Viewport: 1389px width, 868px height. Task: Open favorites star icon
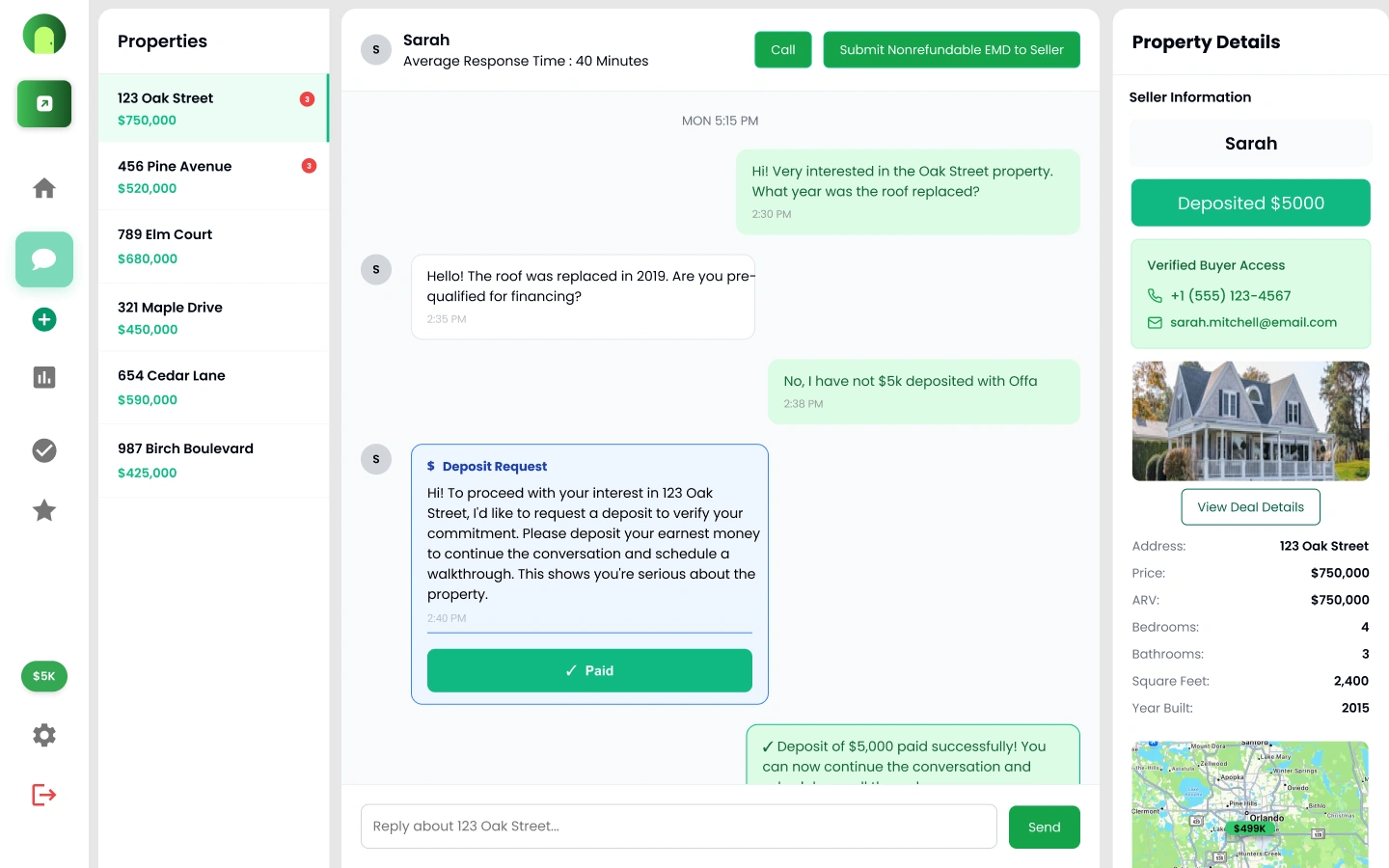[x=44, y=510]
